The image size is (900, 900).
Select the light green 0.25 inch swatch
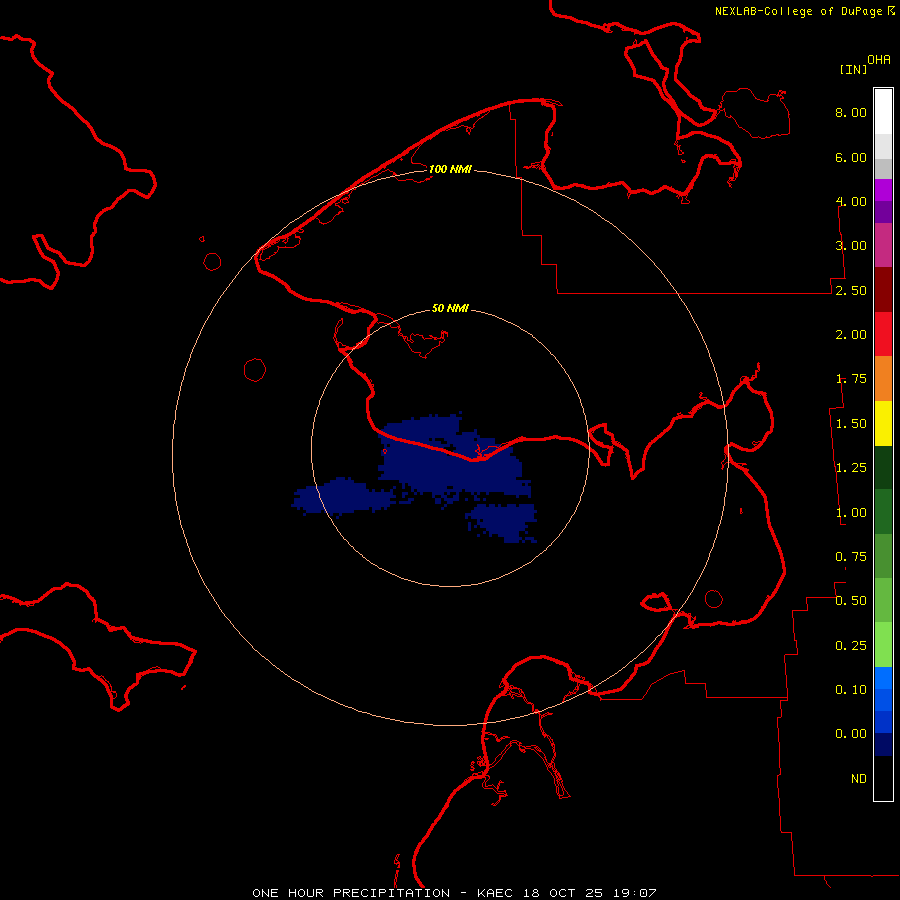(883, 645)
